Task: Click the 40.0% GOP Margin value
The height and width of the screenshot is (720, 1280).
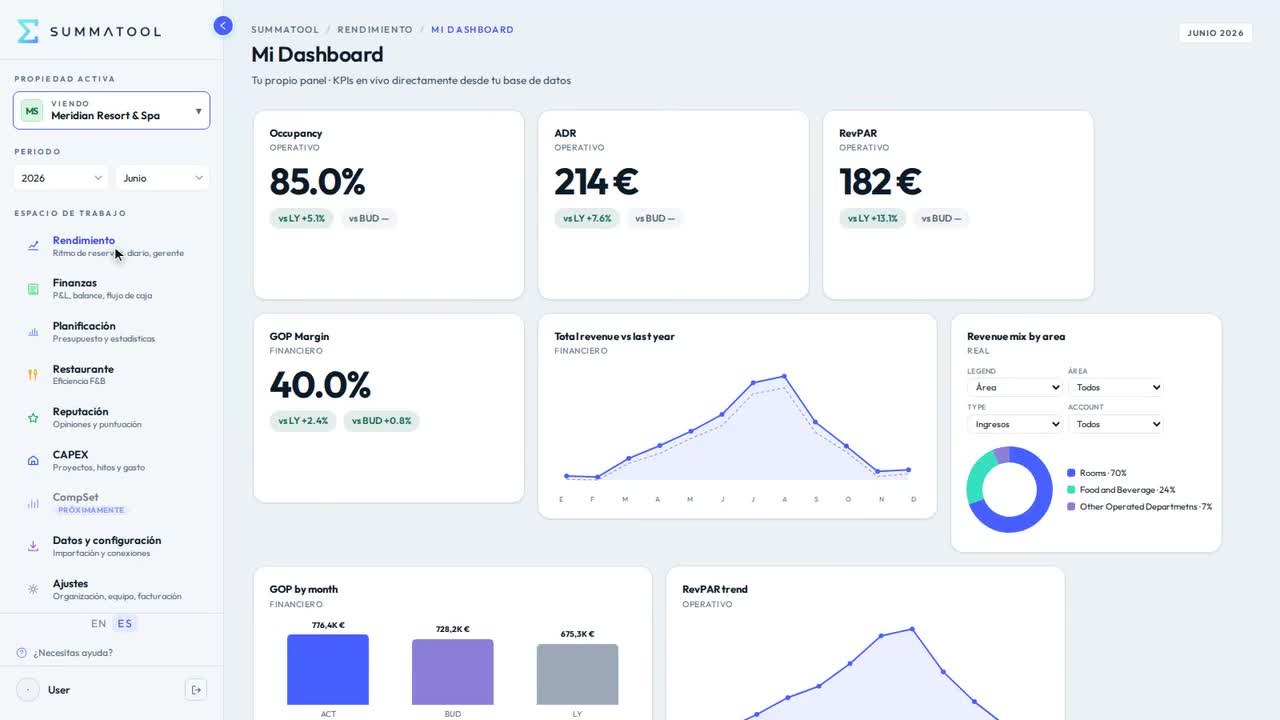Action: click(320, 385)
